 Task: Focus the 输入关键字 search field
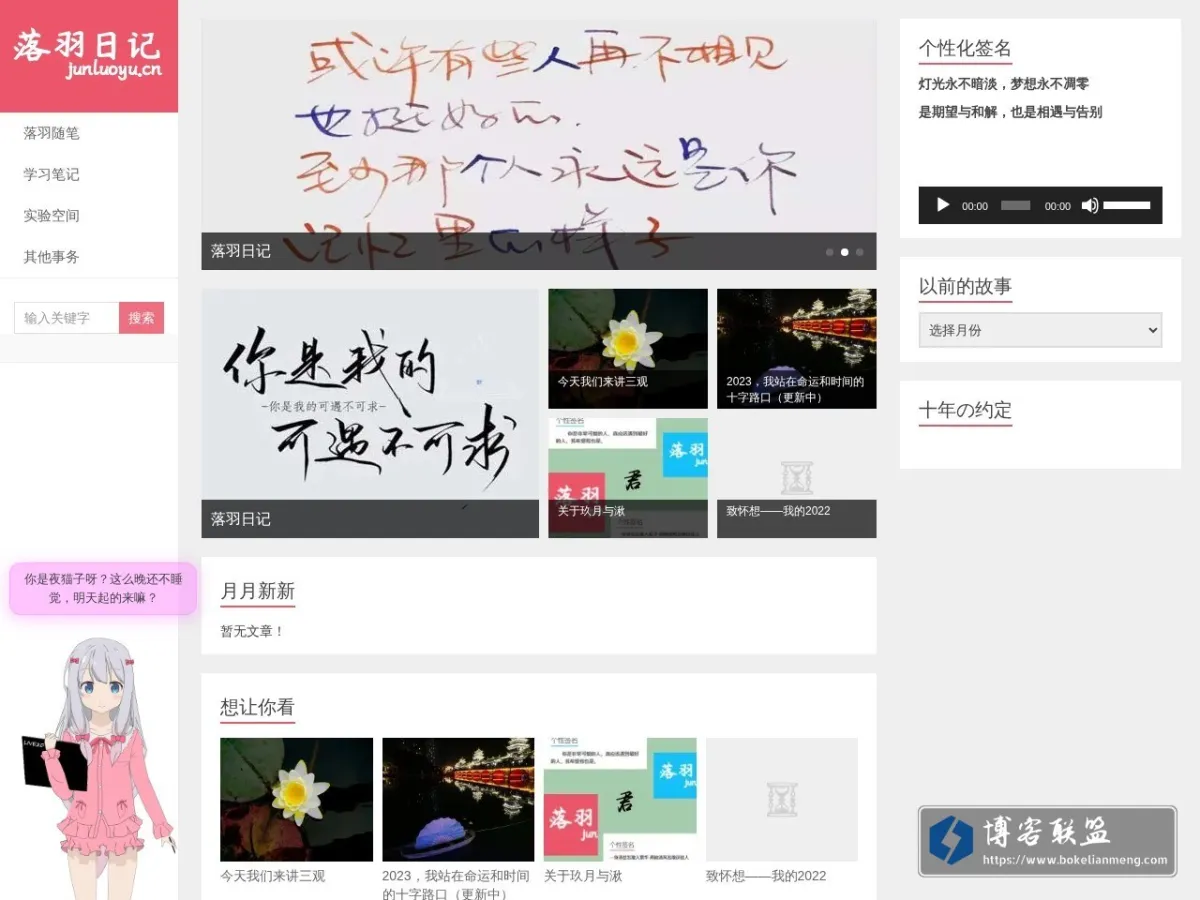(x=67, y=318)
